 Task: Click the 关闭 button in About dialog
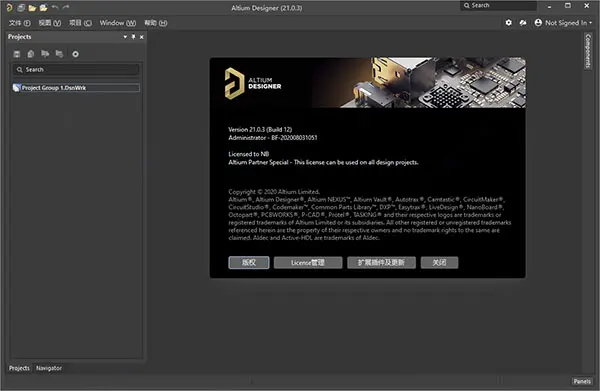point(439,262)
